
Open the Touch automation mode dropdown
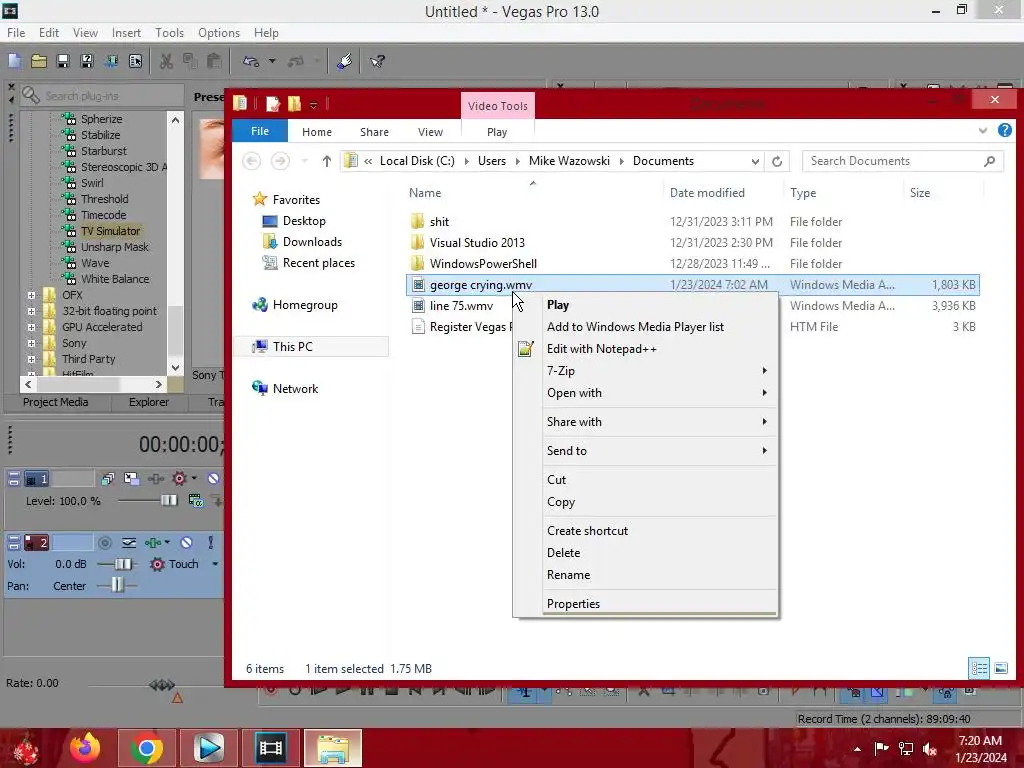pyautogui.click(x=215, y=564)
